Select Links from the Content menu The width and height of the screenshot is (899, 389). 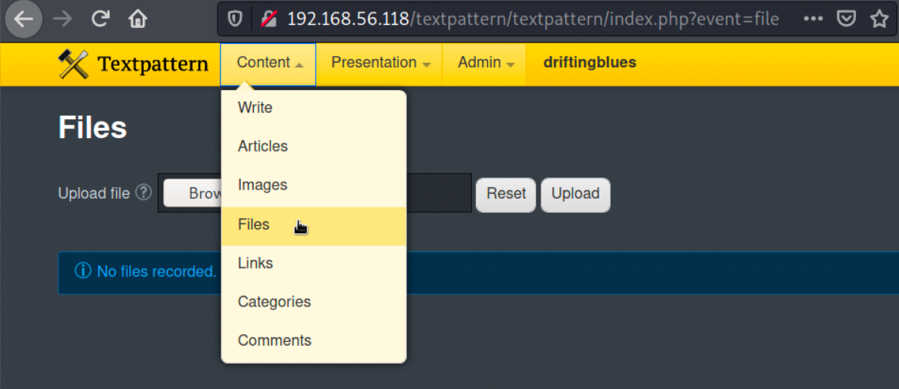pyautogui.click(x=314, y=263)
